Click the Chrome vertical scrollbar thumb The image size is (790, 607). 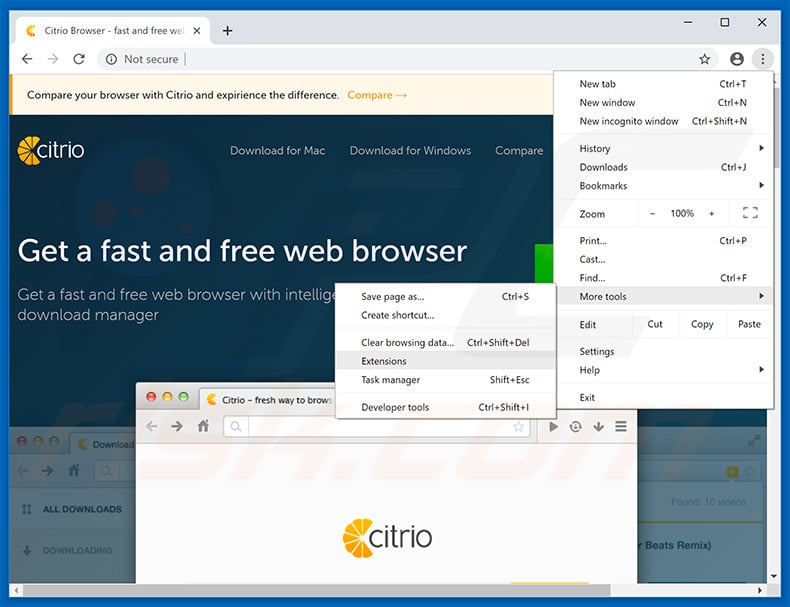point(777,128)
